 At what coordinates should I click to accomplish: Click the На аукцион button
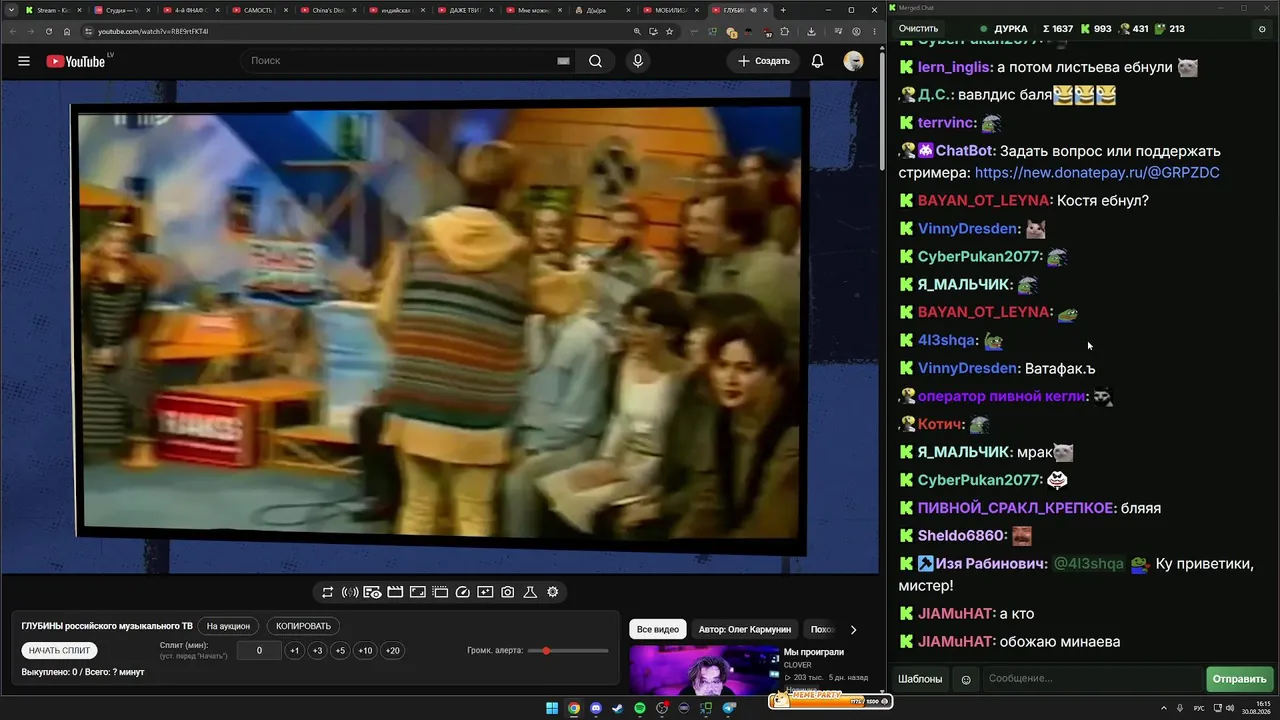pos(228,626)
